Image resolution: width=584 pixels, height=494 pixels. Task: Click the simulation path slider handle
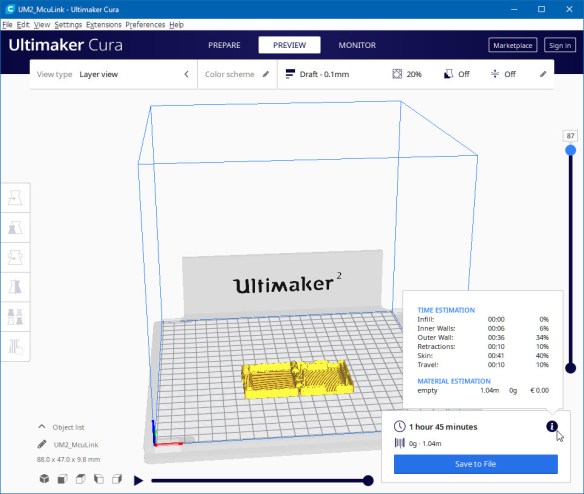point(368,481)
